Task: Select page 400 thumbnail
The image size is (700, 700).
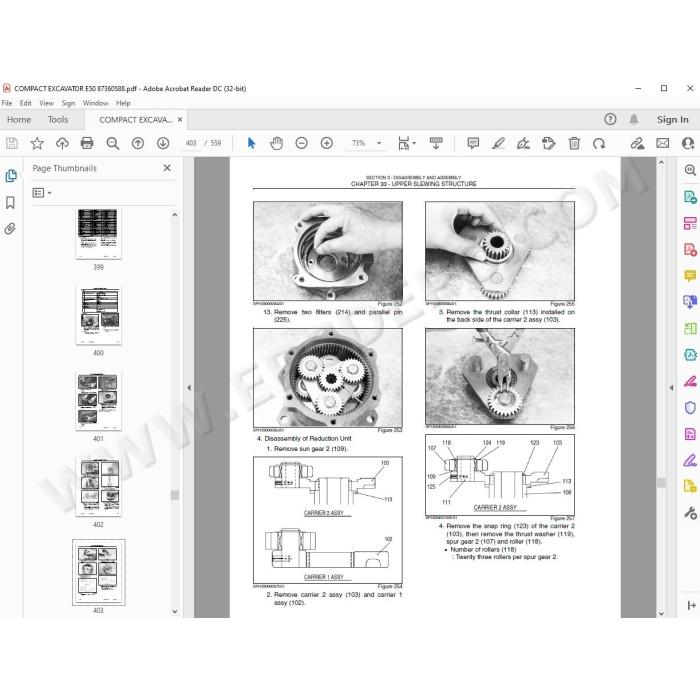Action: 98,316
